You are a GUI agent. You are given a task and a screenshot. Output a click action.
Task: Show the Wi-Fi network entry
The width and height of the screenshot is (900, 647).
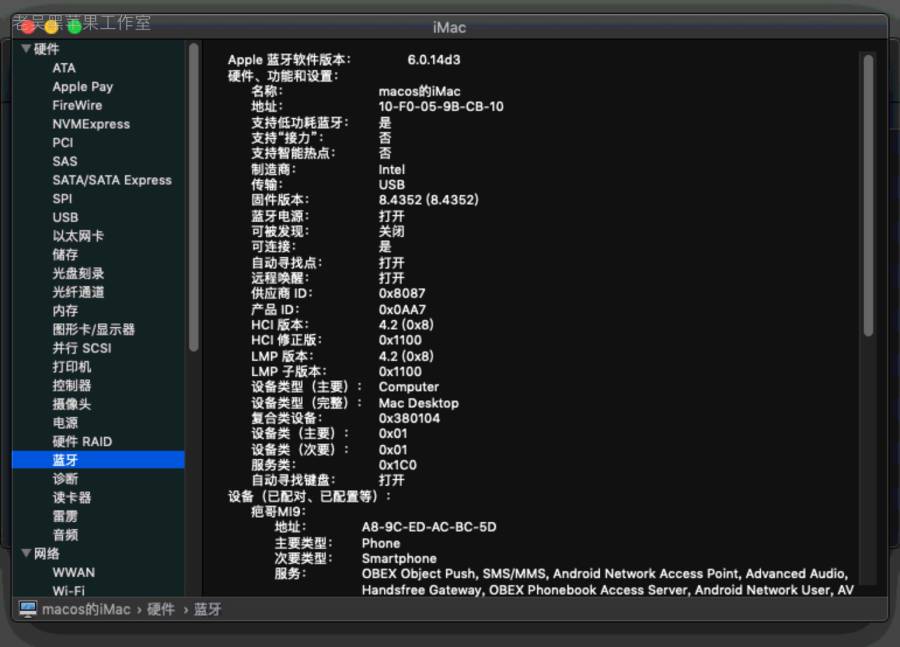click(x=68, y=591)
